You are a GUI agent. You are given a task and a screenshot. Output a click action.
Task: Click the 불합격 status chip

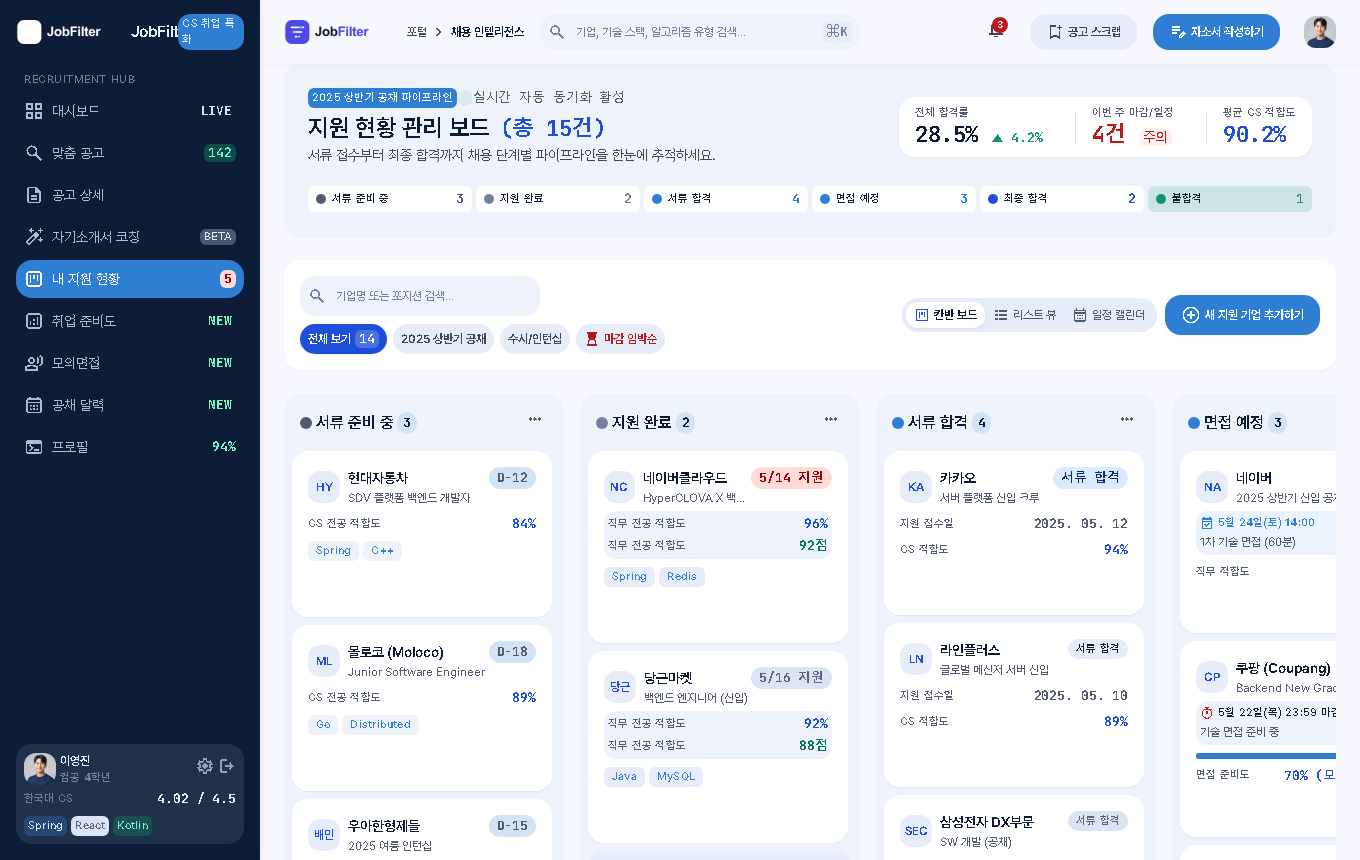pyautogui.click(x=1230, y=199)
